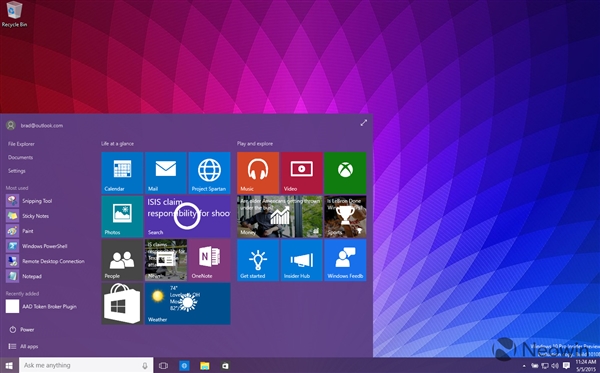Open Task View from taskbar
The width and height of the screenshot is (600, 373).
(x=163, y=366)
